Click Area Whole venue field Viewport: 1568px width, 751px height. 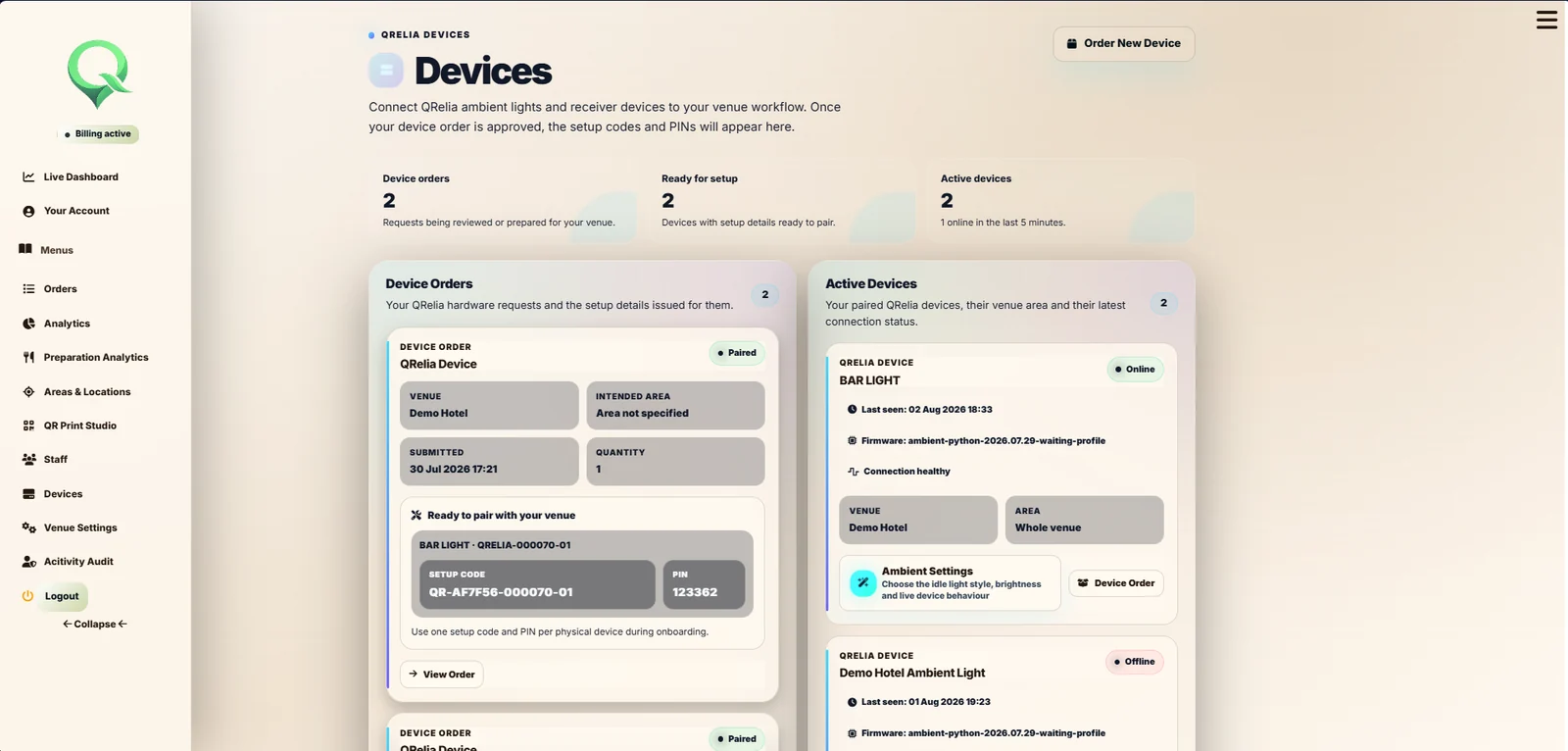coord(1084,520)
